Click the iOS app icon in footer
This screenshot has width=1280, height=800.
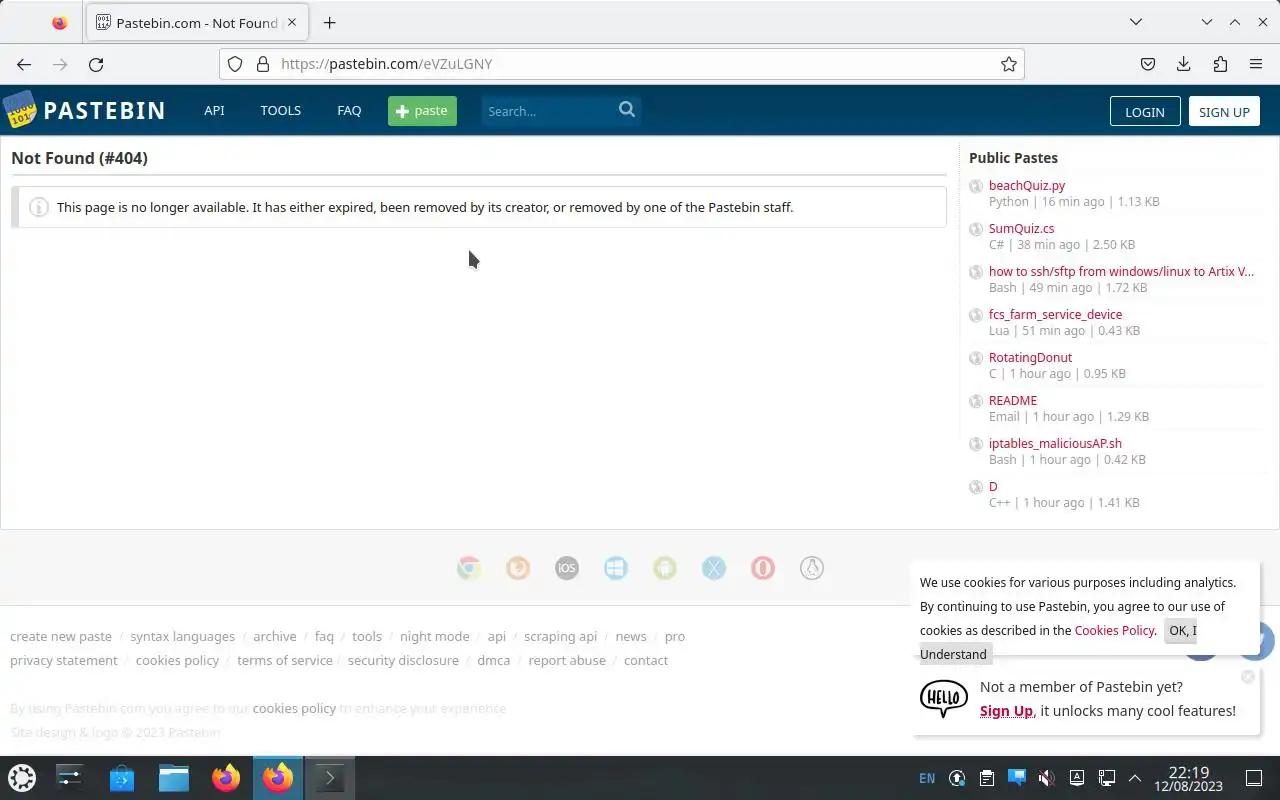pos(567,568)
